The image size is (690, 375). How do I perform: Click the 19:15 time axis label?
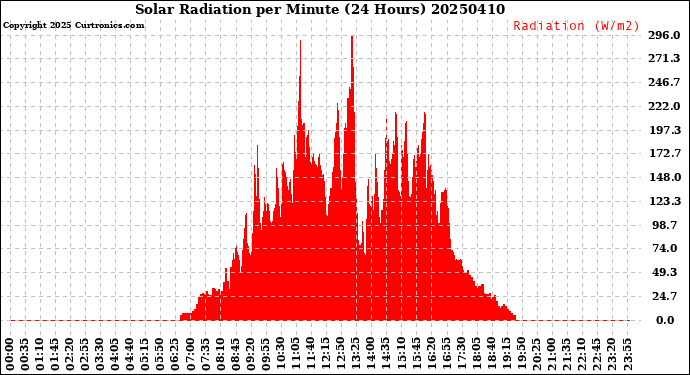pos(507,355)
